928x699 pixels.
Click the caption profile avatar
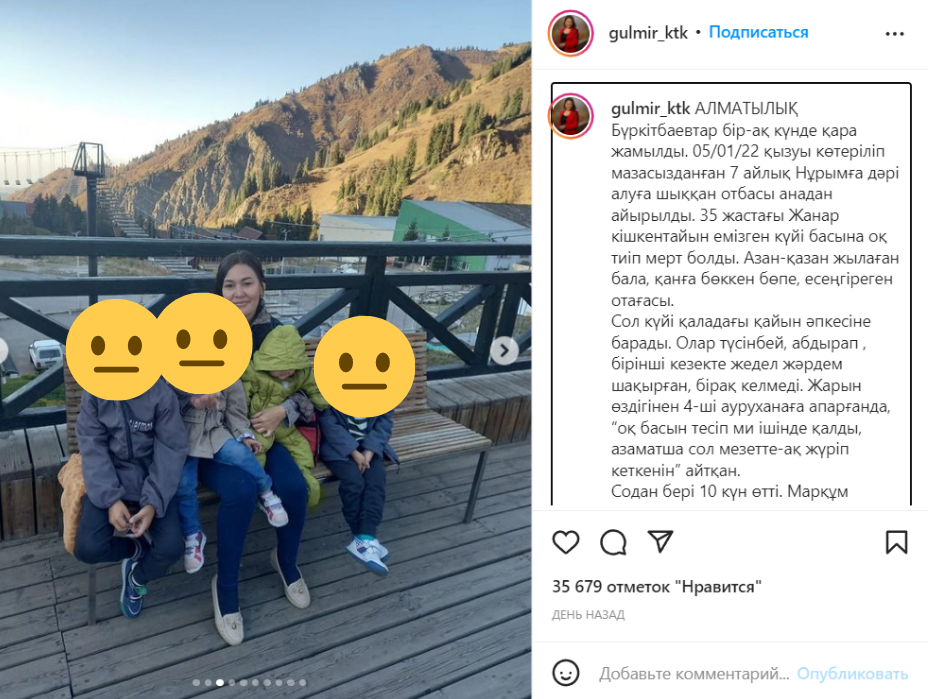571,116
